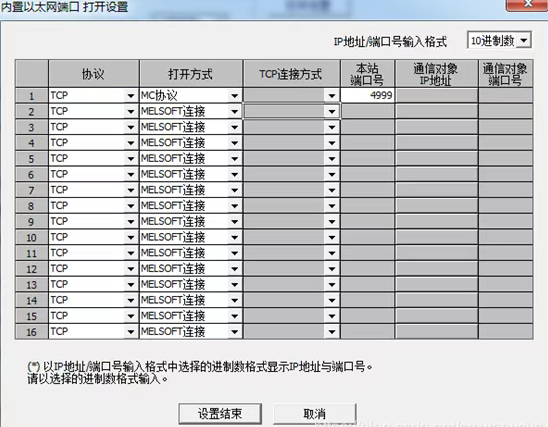Viewport: 548px width, 427px height.
Task: Select row header number 1
Action: coord(31,96)
